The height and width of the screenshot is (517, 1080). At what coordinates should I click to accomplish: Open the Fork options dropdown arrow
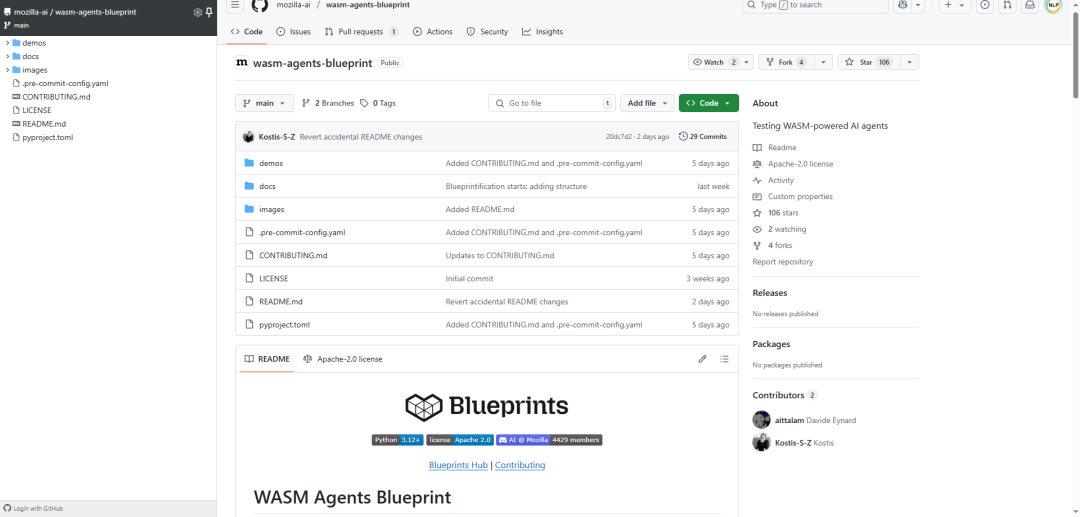(823, 62)
